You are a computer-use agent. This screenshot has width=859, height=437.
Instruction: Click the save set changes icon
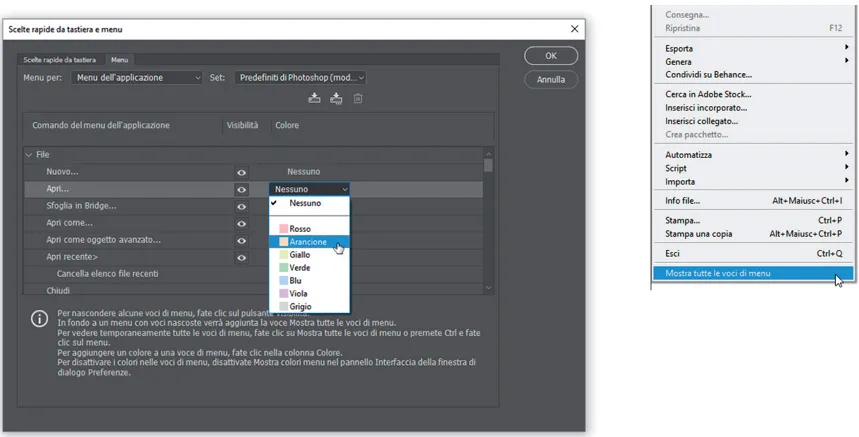pos(315,98)
